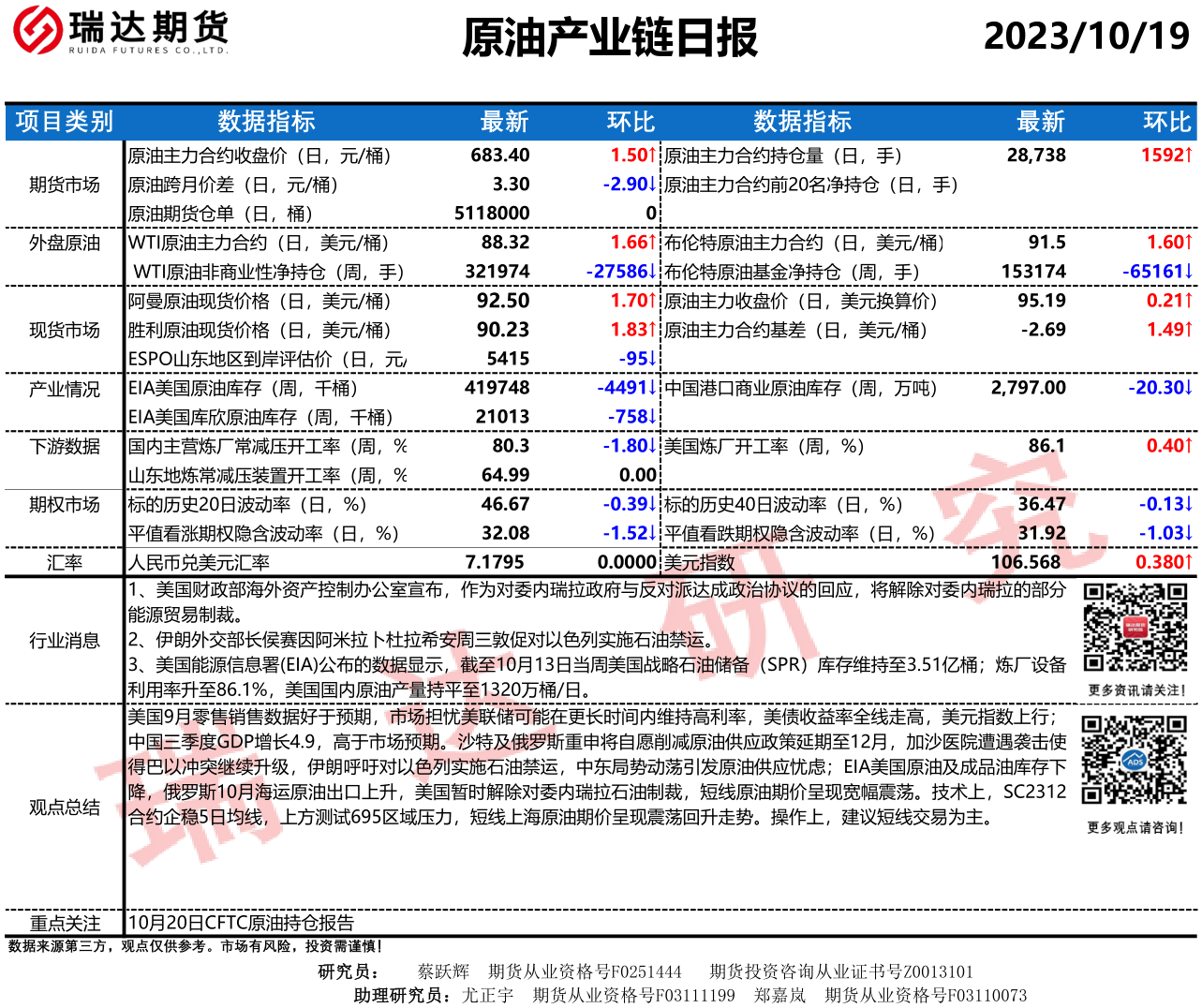
Task: Click the 人民币兑美元汇率 row label
Action: point(200,562)
